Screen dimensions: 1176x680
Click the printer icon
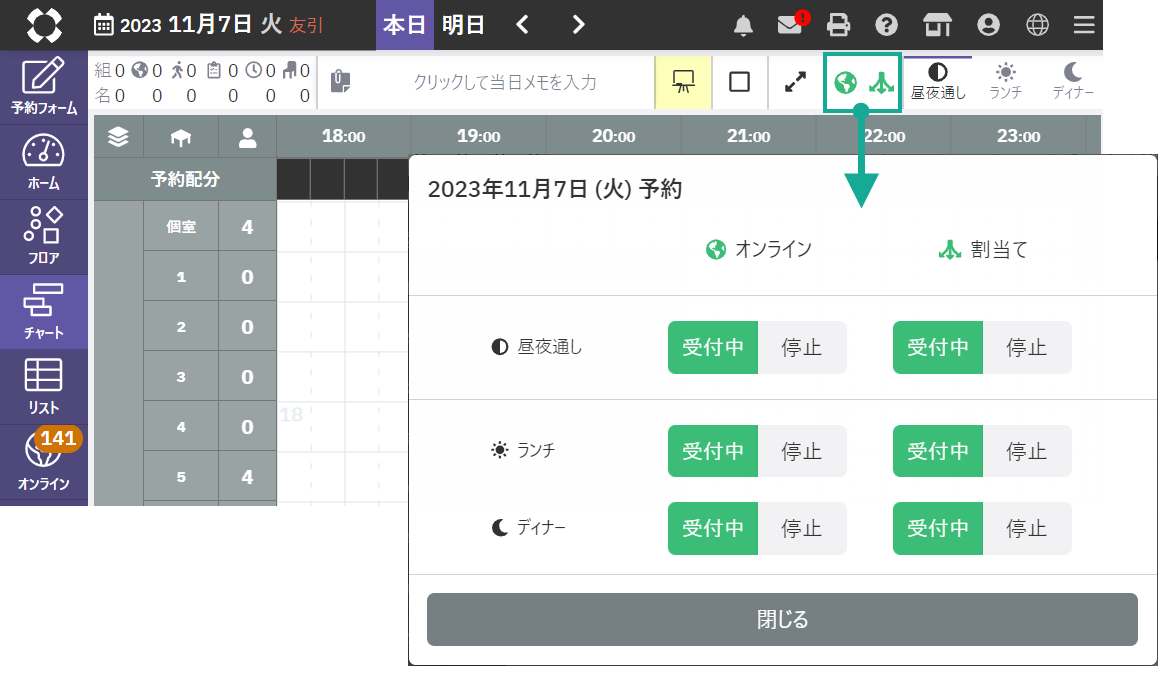pyautogui.click(x=838, y=25)
